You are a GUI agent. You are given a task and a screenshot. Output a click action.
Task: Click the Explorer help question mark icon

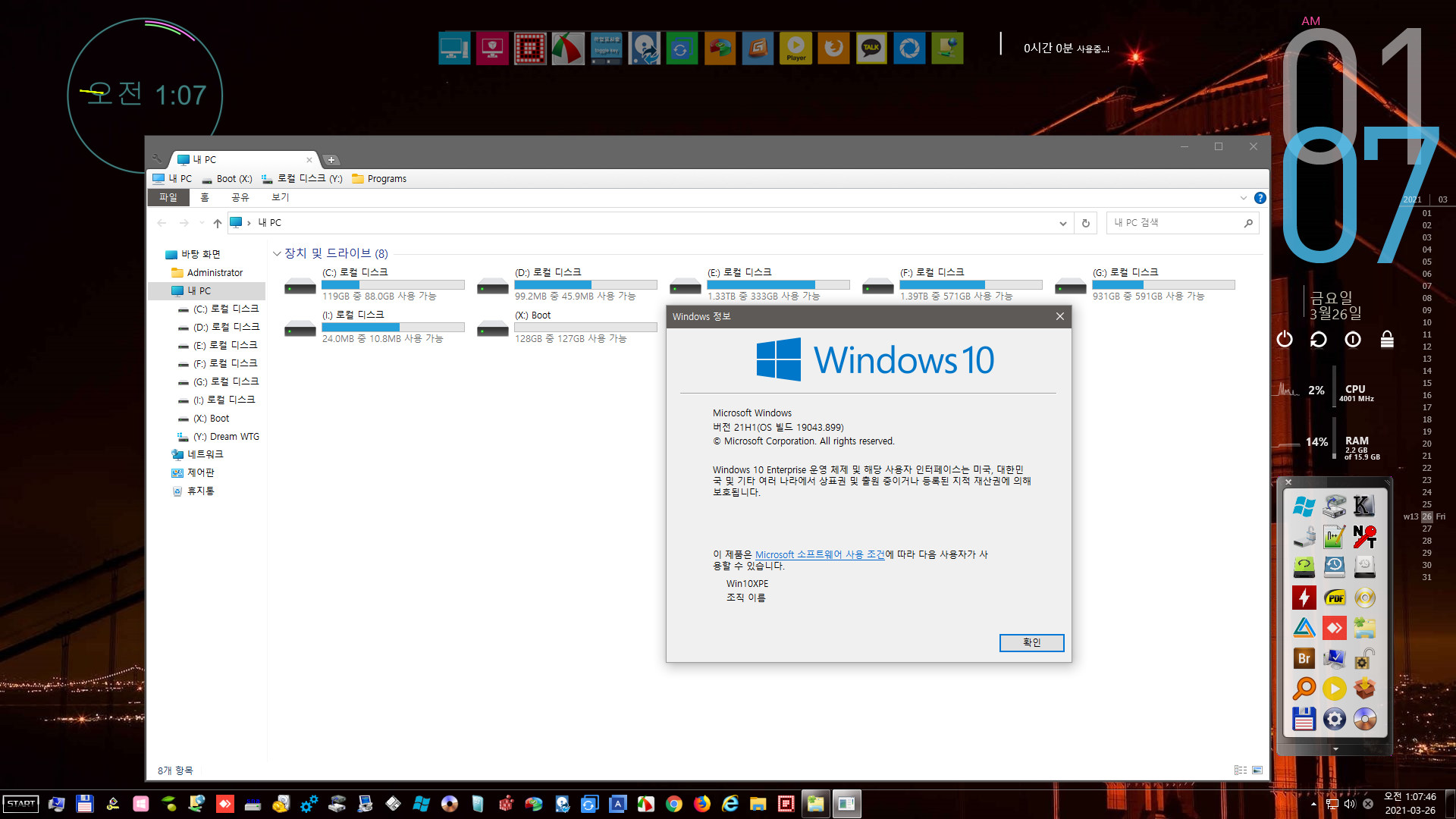[x=1260, y=198]
